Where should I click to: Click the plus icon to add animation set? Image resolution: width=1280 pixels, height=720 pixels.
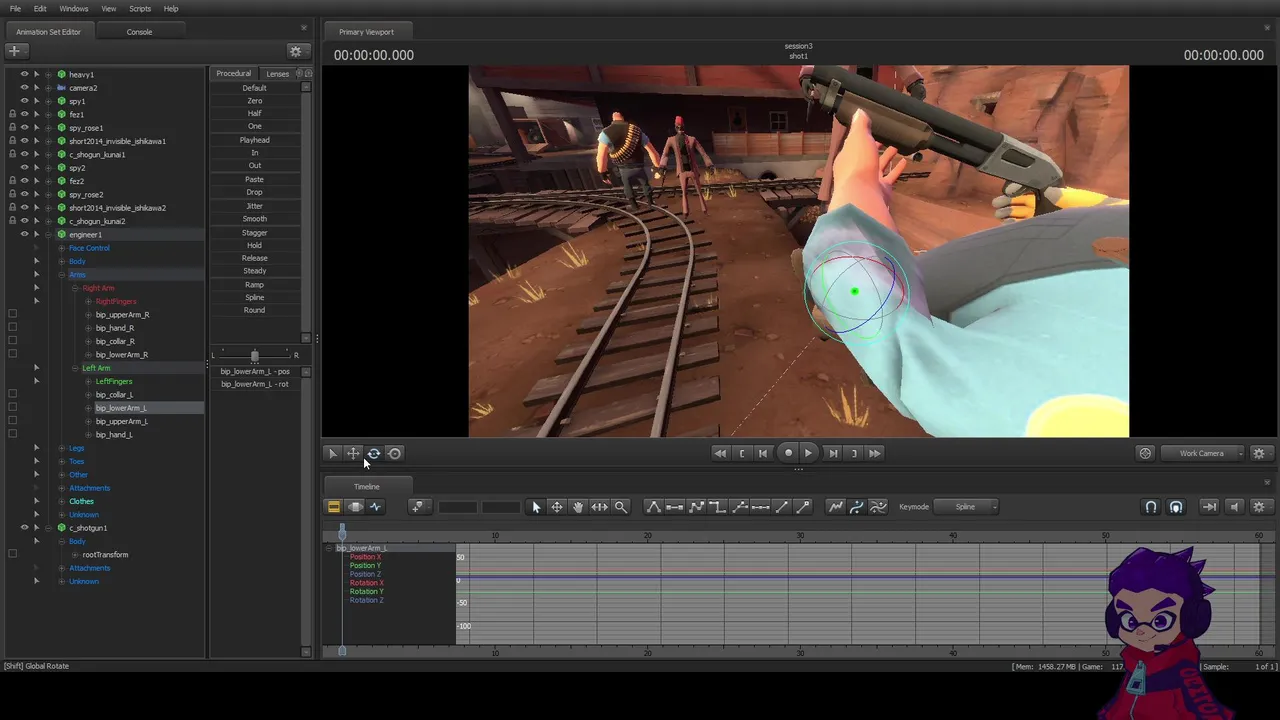[15, 51]
